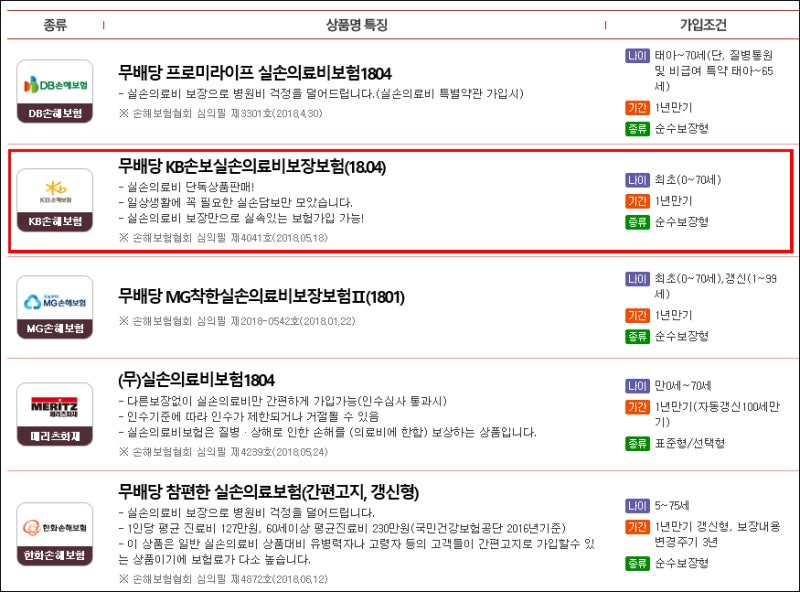
Task: Click the 가입조건 column header
Action: [x=703, y=24]
